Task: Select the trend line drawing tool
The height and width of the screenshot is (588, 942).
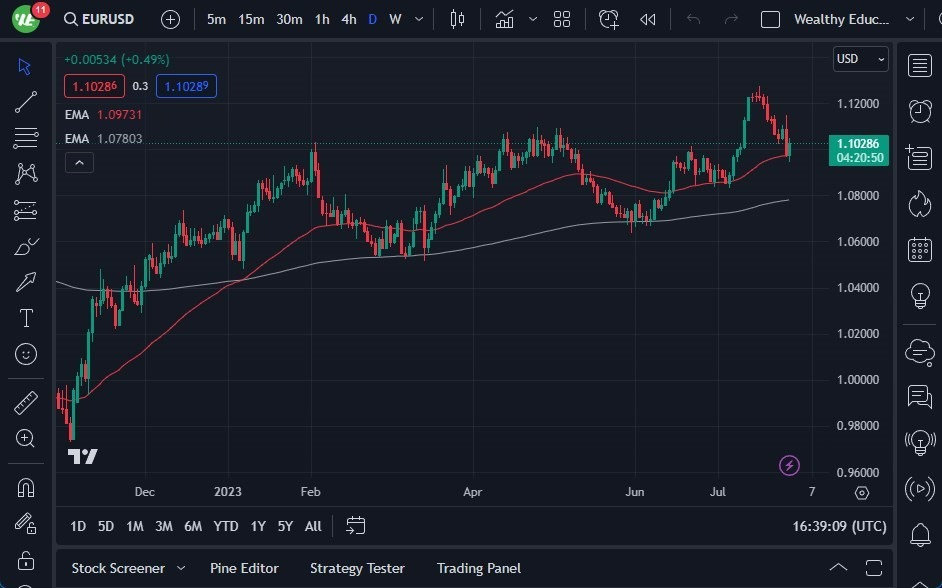Action: (x=25, y=101)
